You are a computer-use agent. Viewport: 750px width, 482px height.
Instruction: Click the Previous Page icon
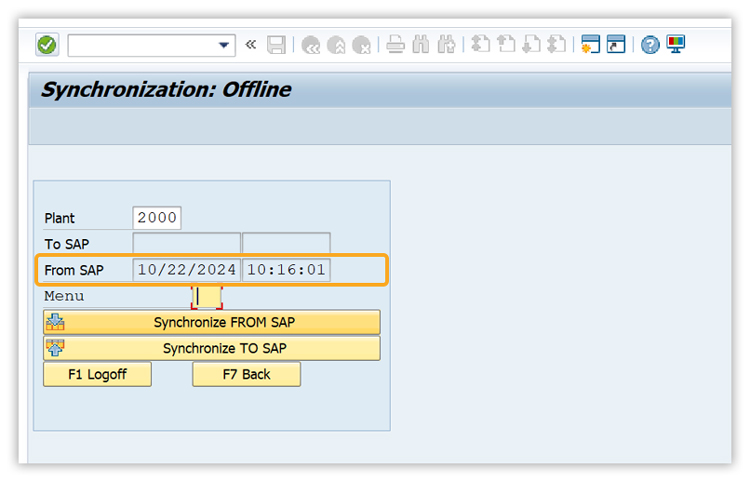pyautogui.click(x=506, y=44)
